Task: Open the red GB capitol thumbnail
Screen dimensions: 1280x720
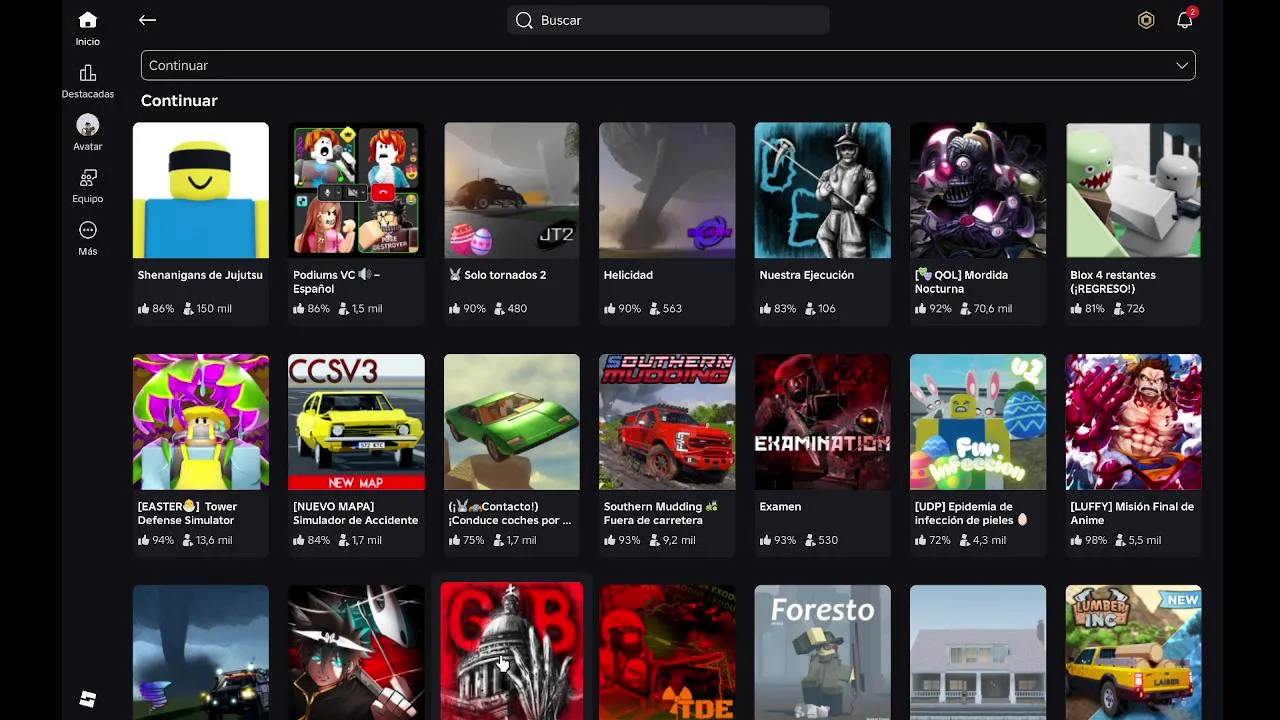Action: [512, 651]
